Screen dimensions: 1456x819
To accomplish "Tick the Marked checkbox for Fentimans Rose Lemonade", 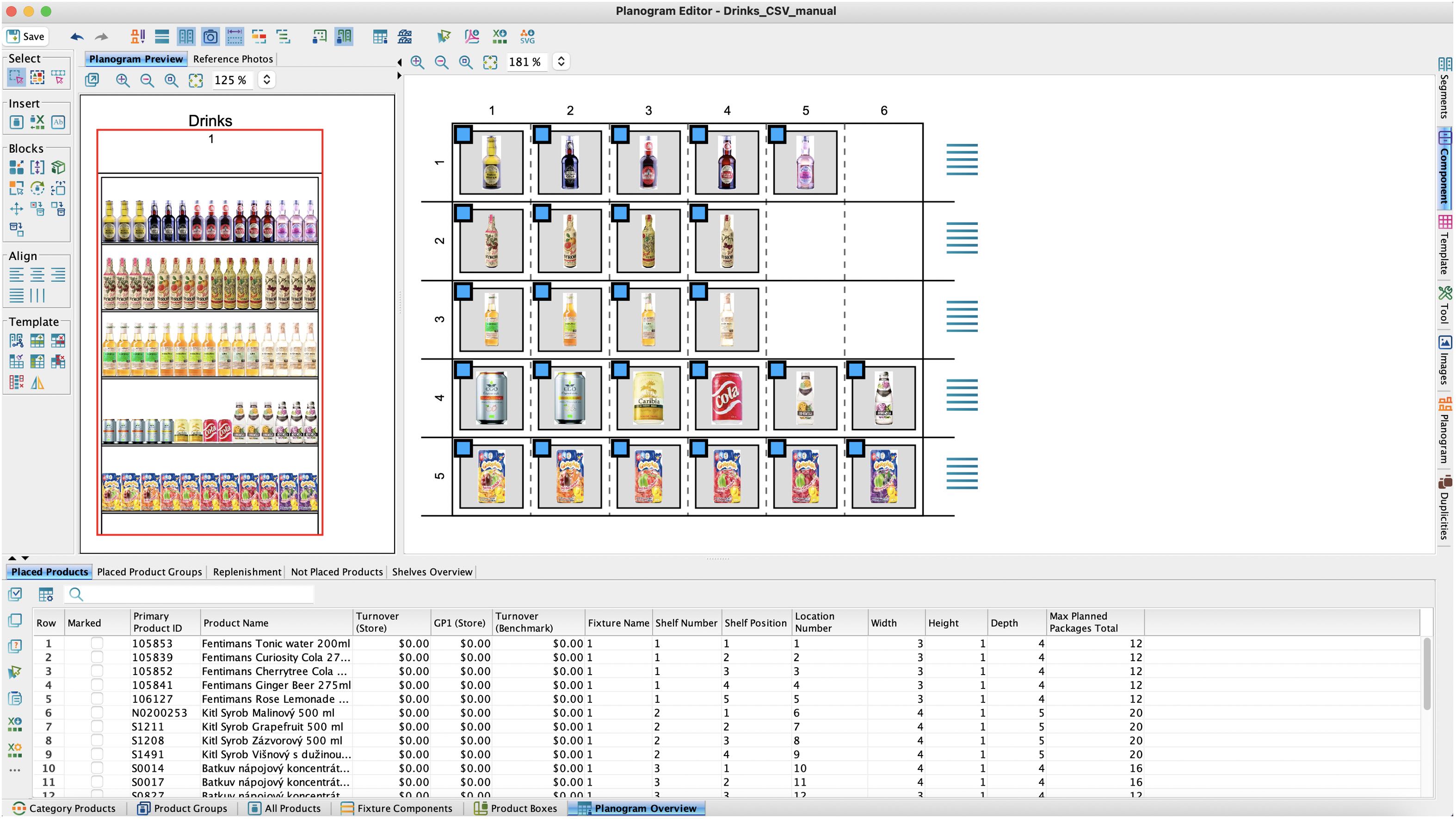I will click(97, 699).
